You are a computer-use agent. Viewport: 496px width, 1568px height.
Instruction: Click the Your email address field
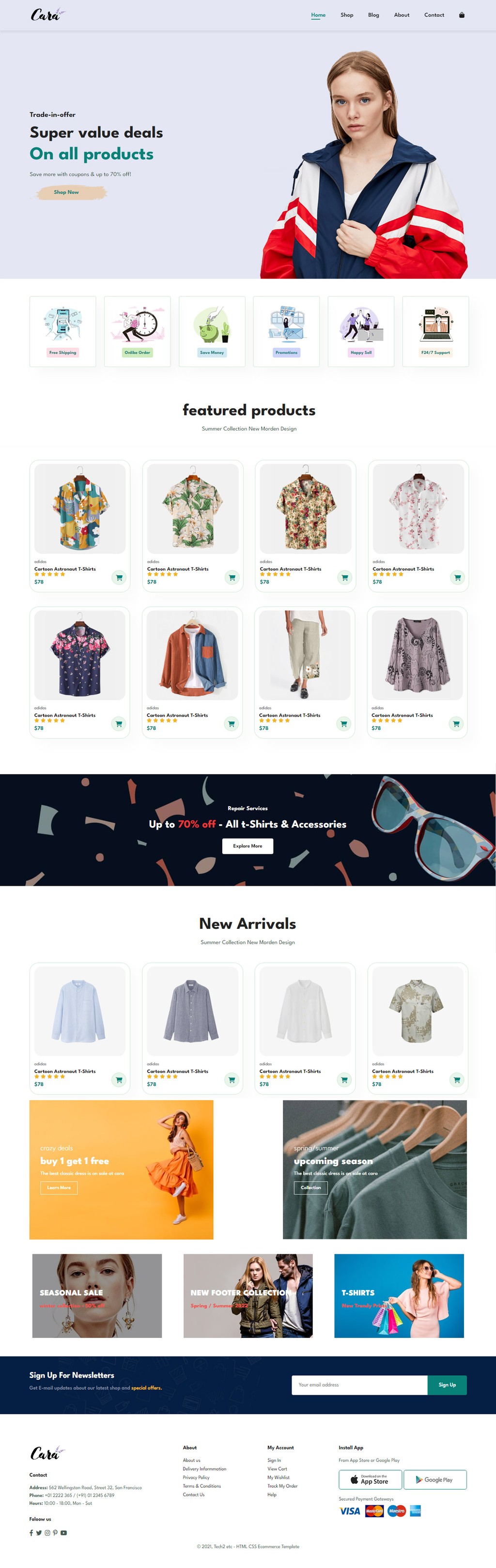click(360, 1385)
